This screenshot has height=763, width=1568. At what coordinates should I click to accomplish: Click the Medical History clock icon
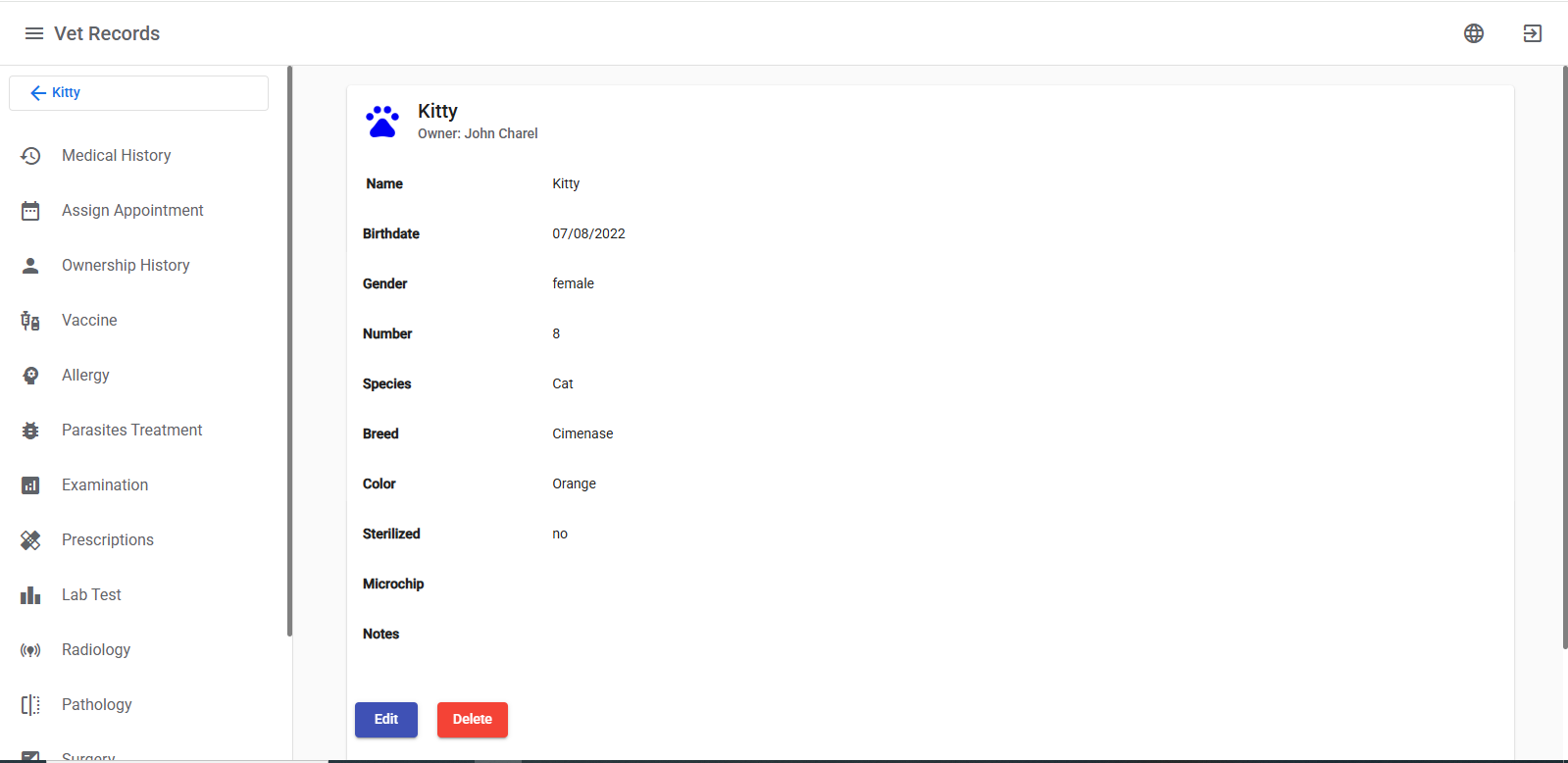[30, 156]
